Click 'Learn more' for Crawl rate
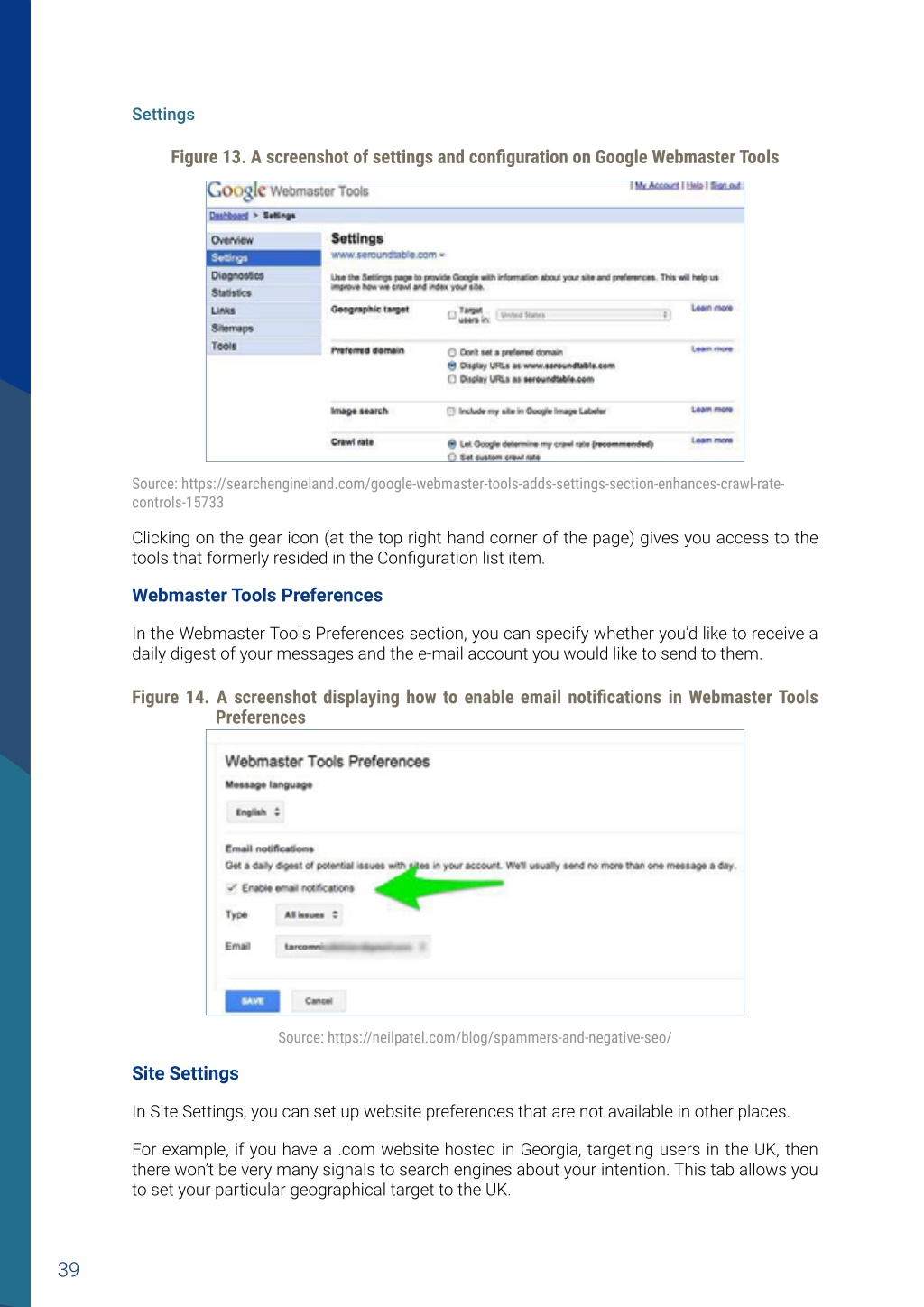Image resolution: width=924 pixels, height=1307 pixels. tap(712, 440)
